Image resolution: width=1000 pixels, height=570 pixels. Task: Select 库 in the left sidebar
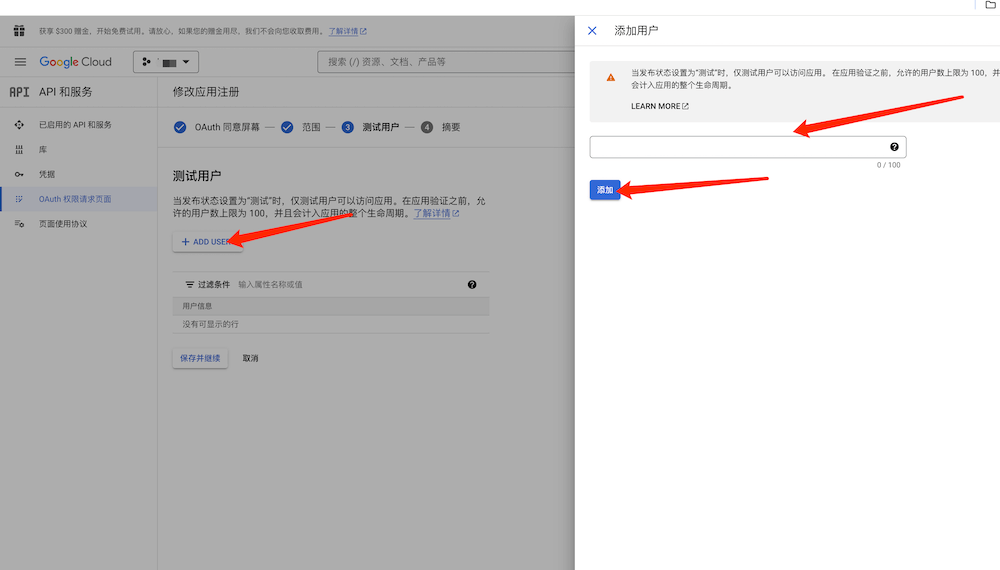43,149
